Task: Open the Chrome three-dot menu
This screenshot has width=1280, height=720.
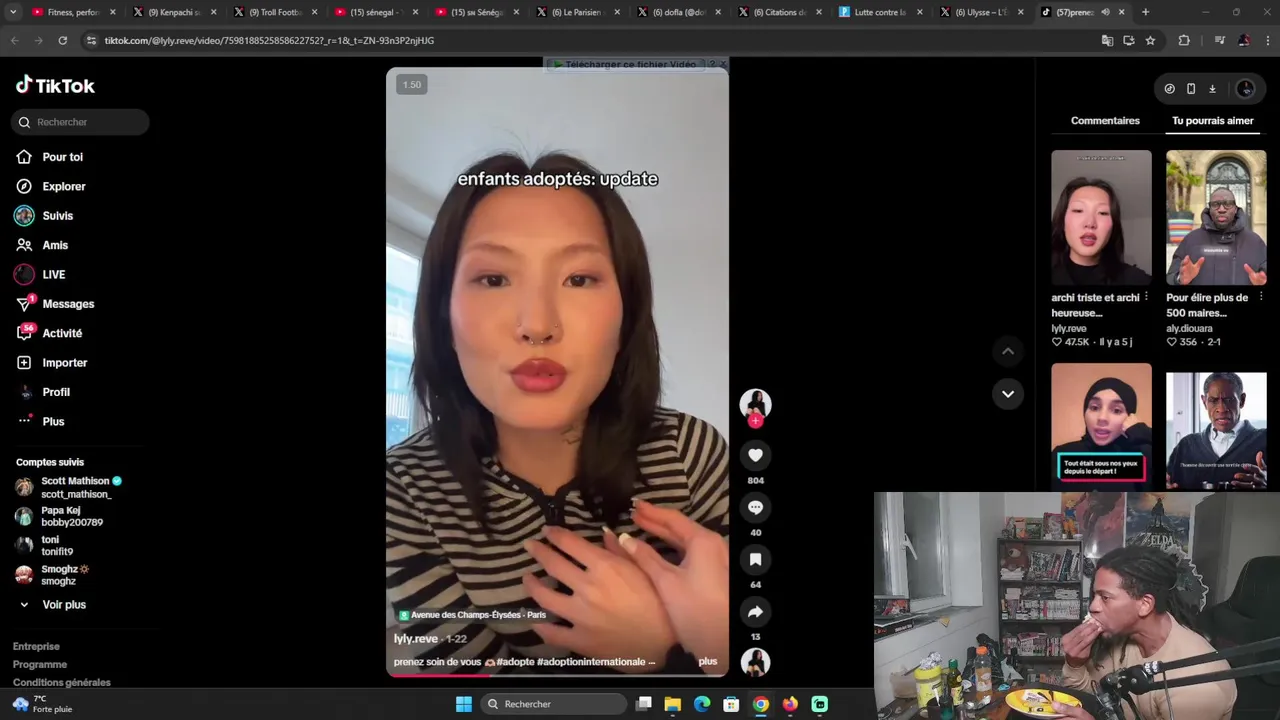Action: pyautogui.click(x=1266, y=40)
